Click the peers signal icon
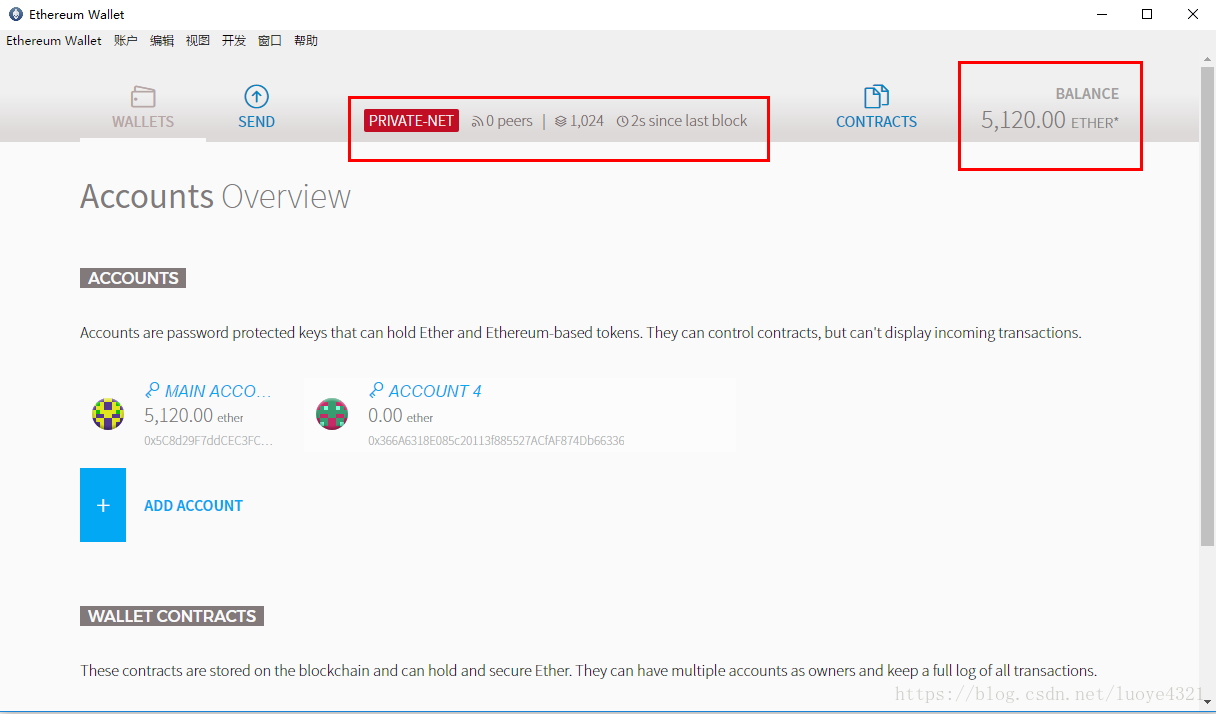Screen dimensions: 1216x714 tap(477, 121)
